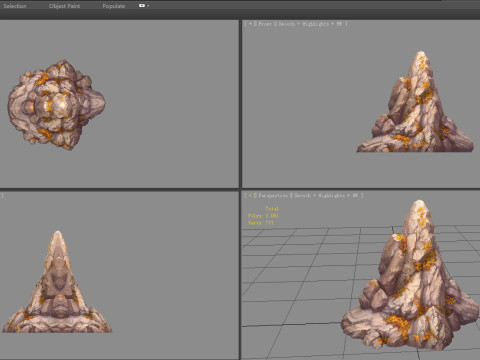Click the Perspective viewport name label
The height and width of the screenshot is (360, 480).
(x=273, y=196)
